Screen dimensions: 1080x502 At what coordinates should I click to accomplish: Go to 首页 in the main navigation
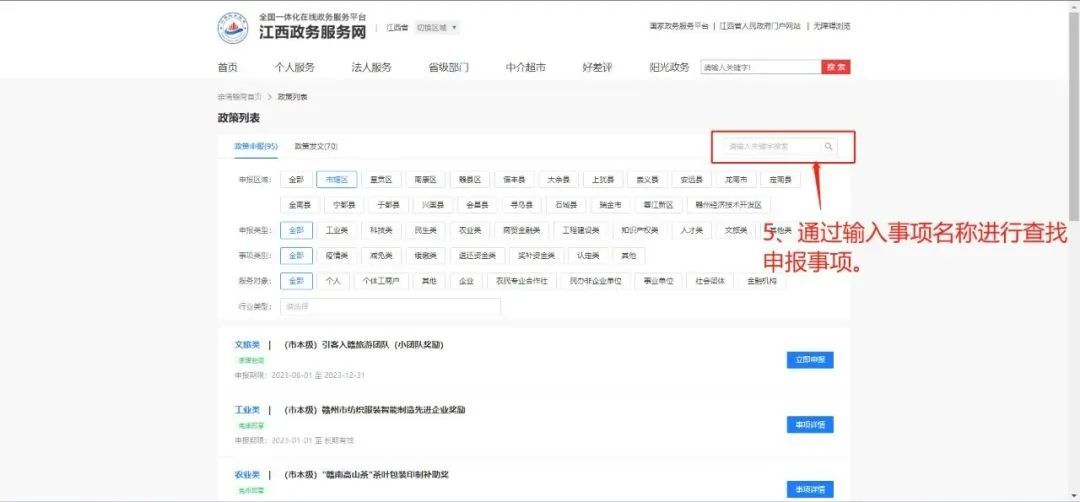coord(228,67)
